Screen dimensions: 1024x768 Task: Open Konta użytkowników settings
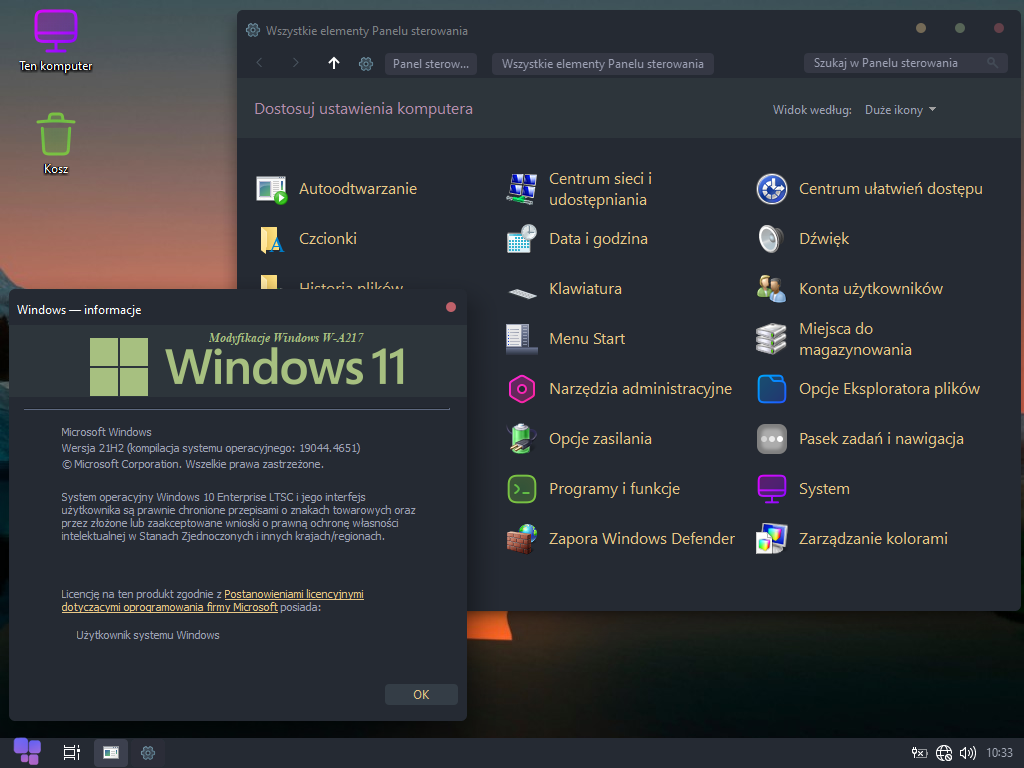771,289
